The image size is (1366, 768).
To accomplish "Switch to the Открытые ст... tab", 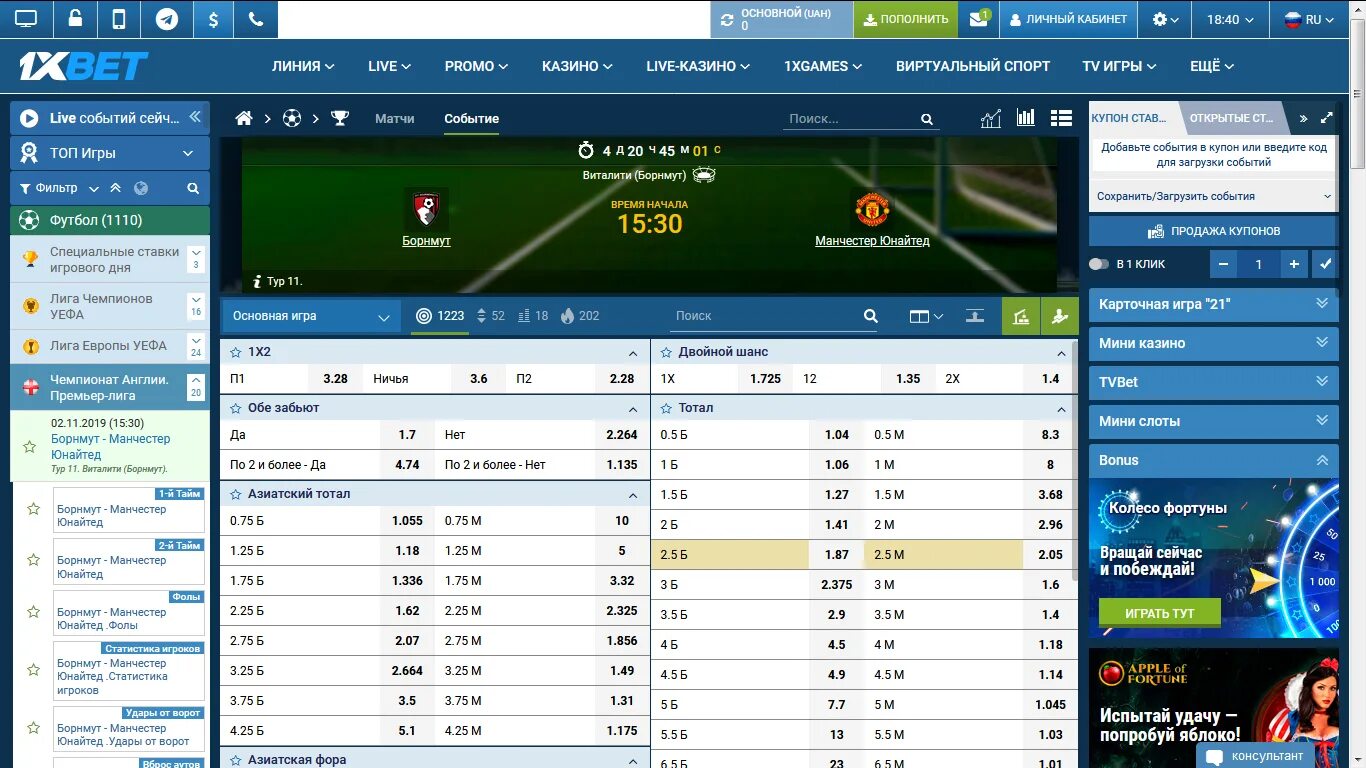I will click(1232, 118).
